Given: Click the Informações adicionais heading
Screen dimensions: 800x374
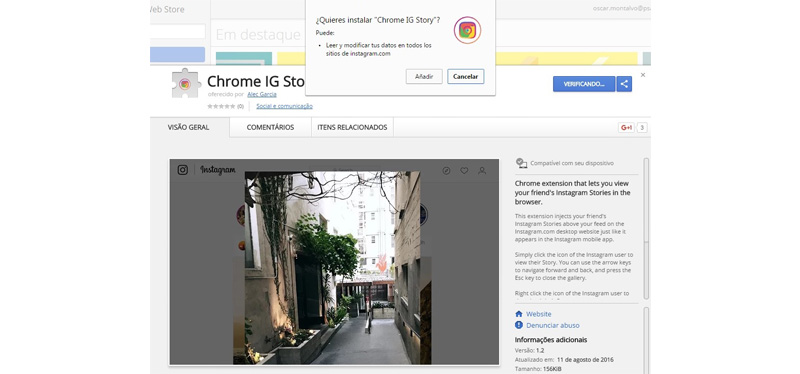Looking at the screenshot, I should (551, 339).
